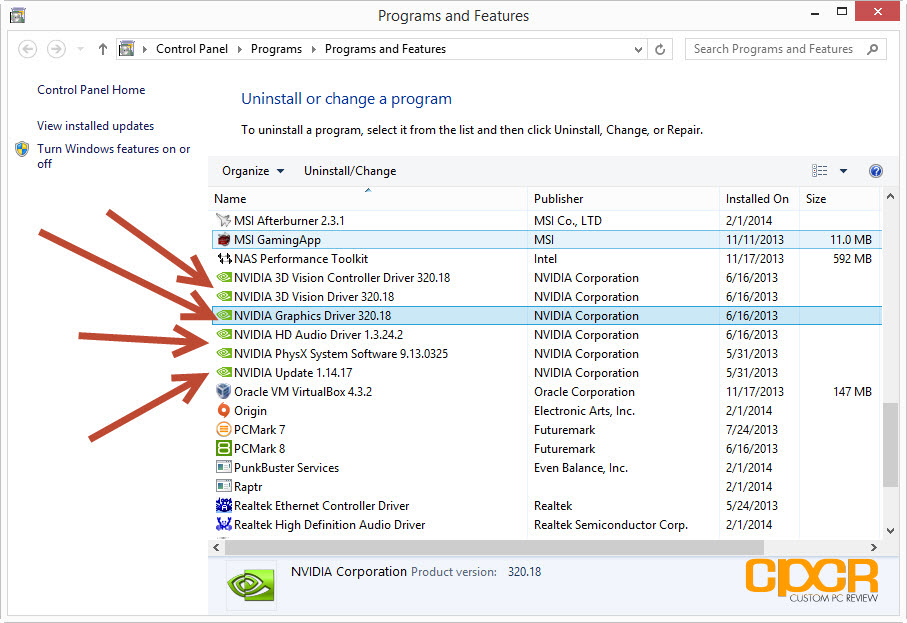The image size is (907, 623).
Task: Open recent locations dropdown arrow
Action: click(80, 49)
